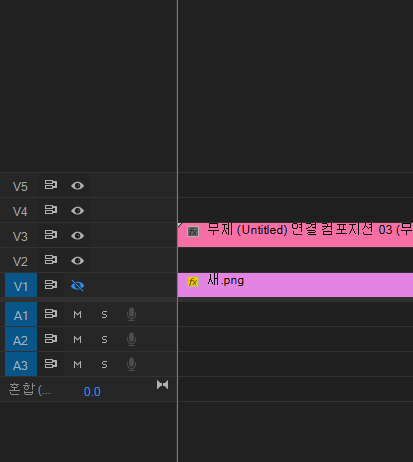413x462 pixels.
Task: Toggle sync lock on track V4
Action: (51, 210)
